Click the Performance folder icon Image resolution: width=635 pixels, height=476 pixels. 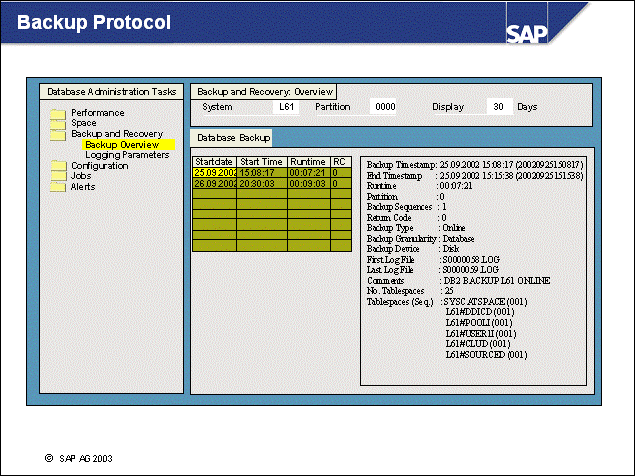58,113
